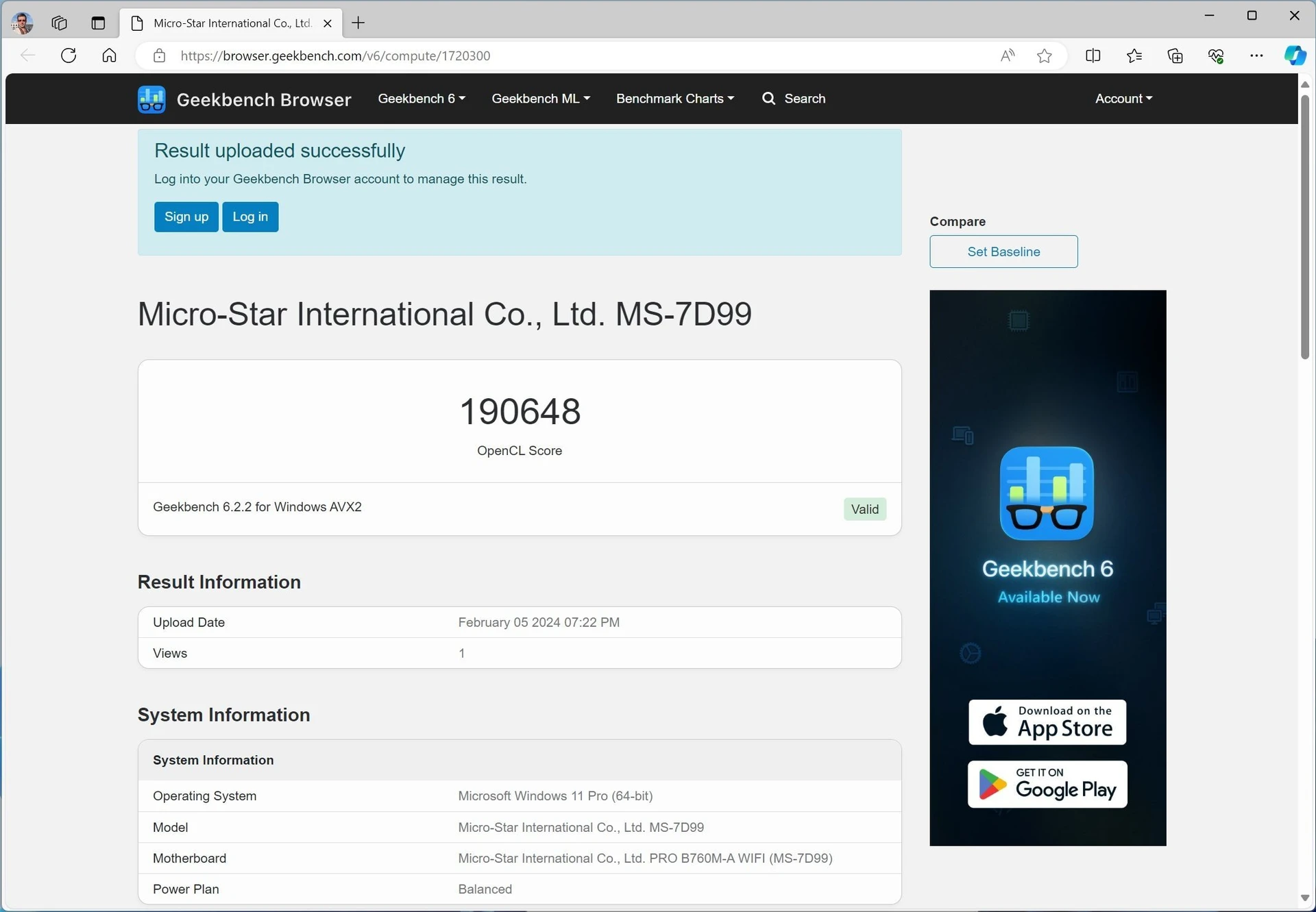This screenshot has width=1316, height=912.
Task: Click the Set Baseline button
Action: tap(1003, 251)
